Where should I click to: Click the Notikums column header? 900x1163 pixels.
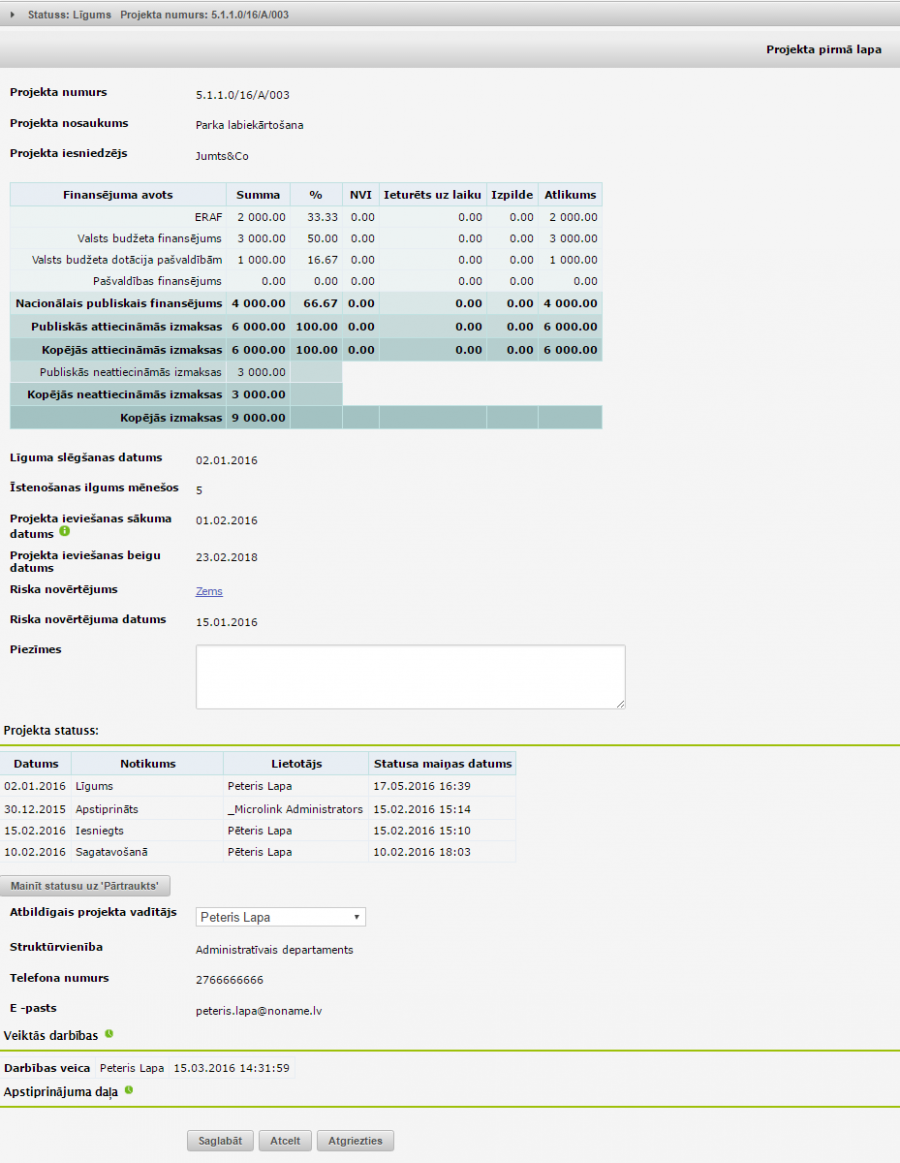tap(148, 764)
